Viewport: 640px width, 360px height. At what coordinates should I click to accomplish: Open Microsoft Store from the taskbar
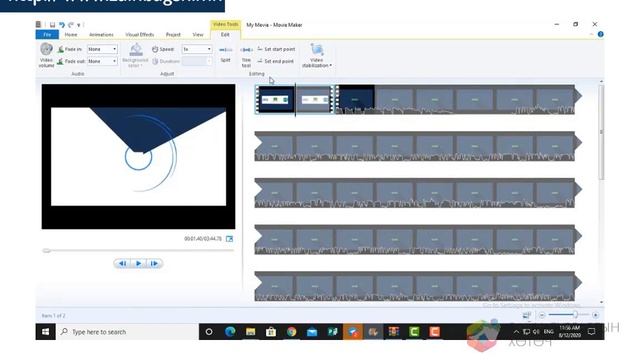point(271,332)
